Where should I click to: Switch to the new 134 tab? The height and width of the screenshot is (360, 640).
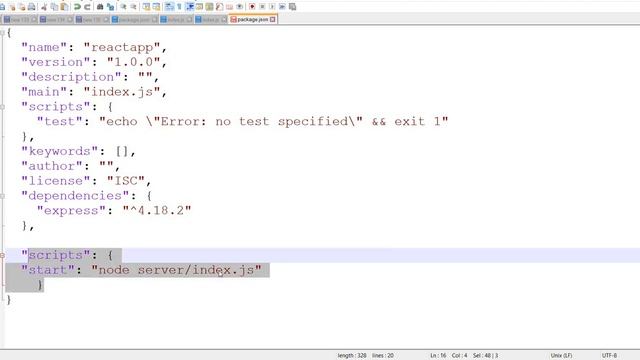56,20
